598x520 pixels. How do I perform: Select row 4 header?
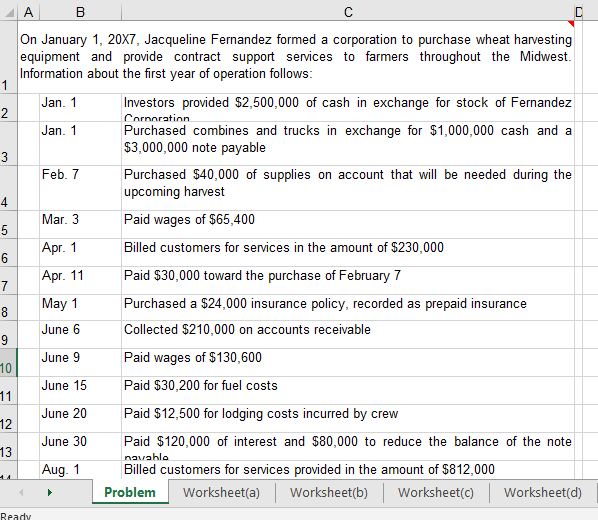(8, 188)
